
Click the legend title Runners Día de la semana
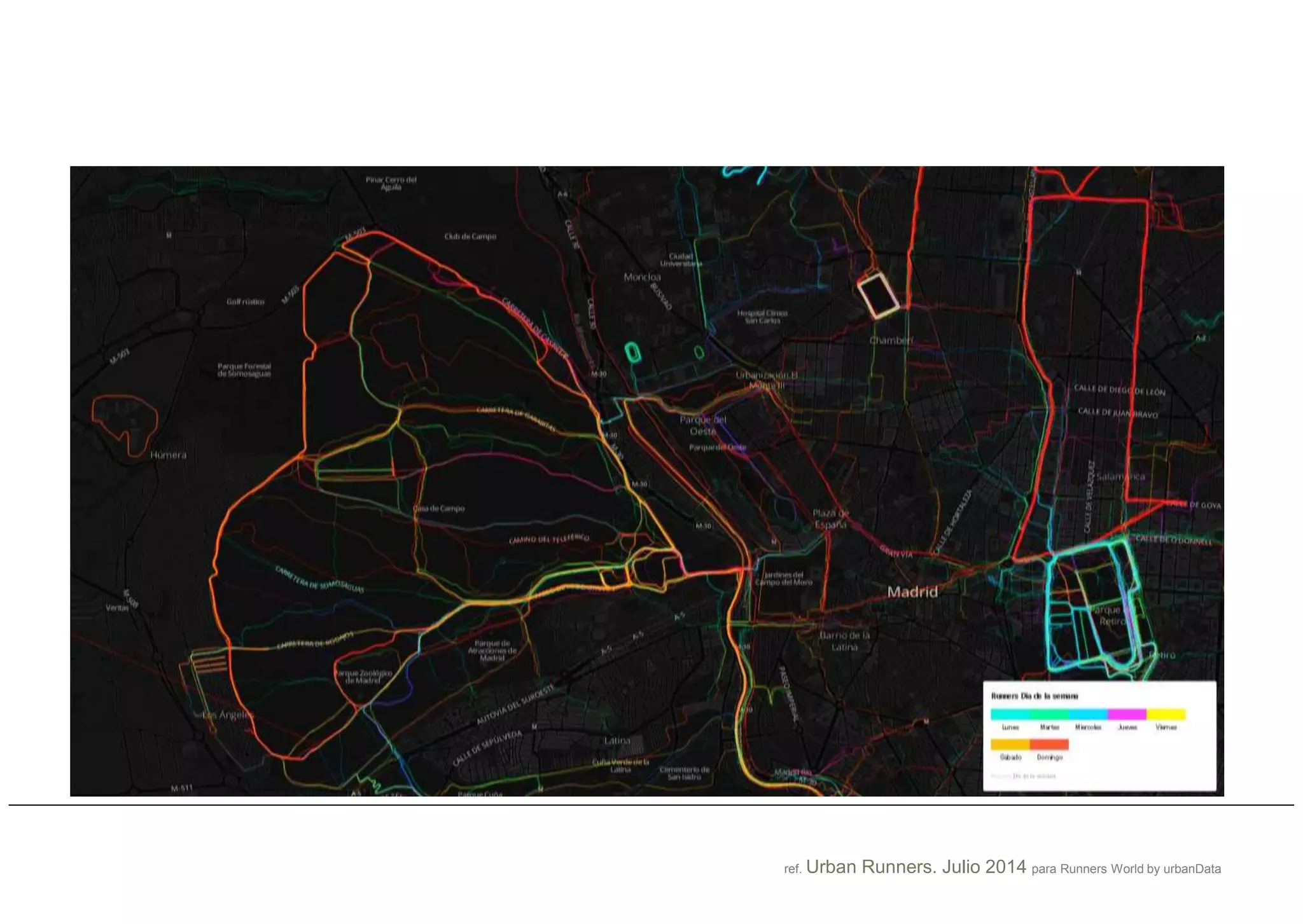click(x=1034, y=696)
